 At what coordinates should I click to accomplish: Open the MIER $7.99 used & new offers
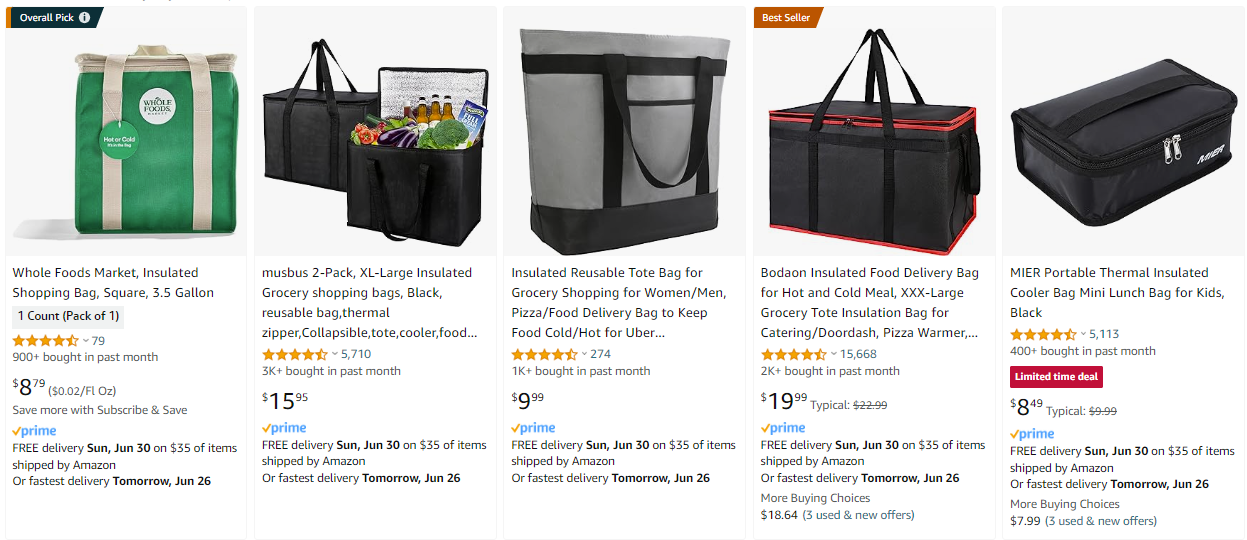1083,520
